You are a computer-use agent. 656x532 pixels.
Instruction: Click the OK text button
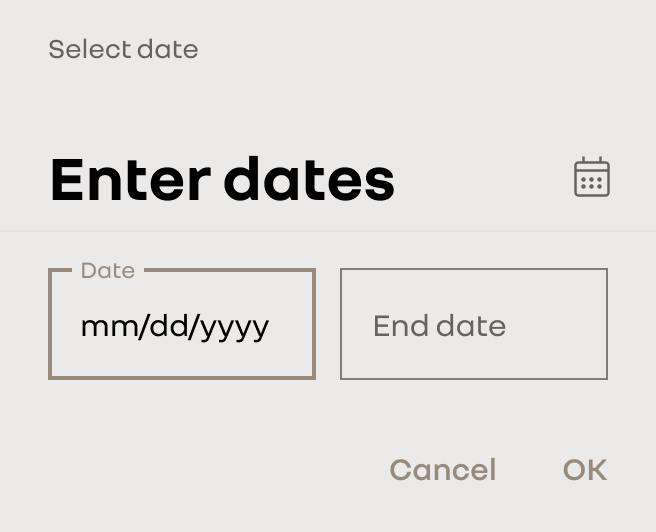pyautogui.click(x=585, y=470)
